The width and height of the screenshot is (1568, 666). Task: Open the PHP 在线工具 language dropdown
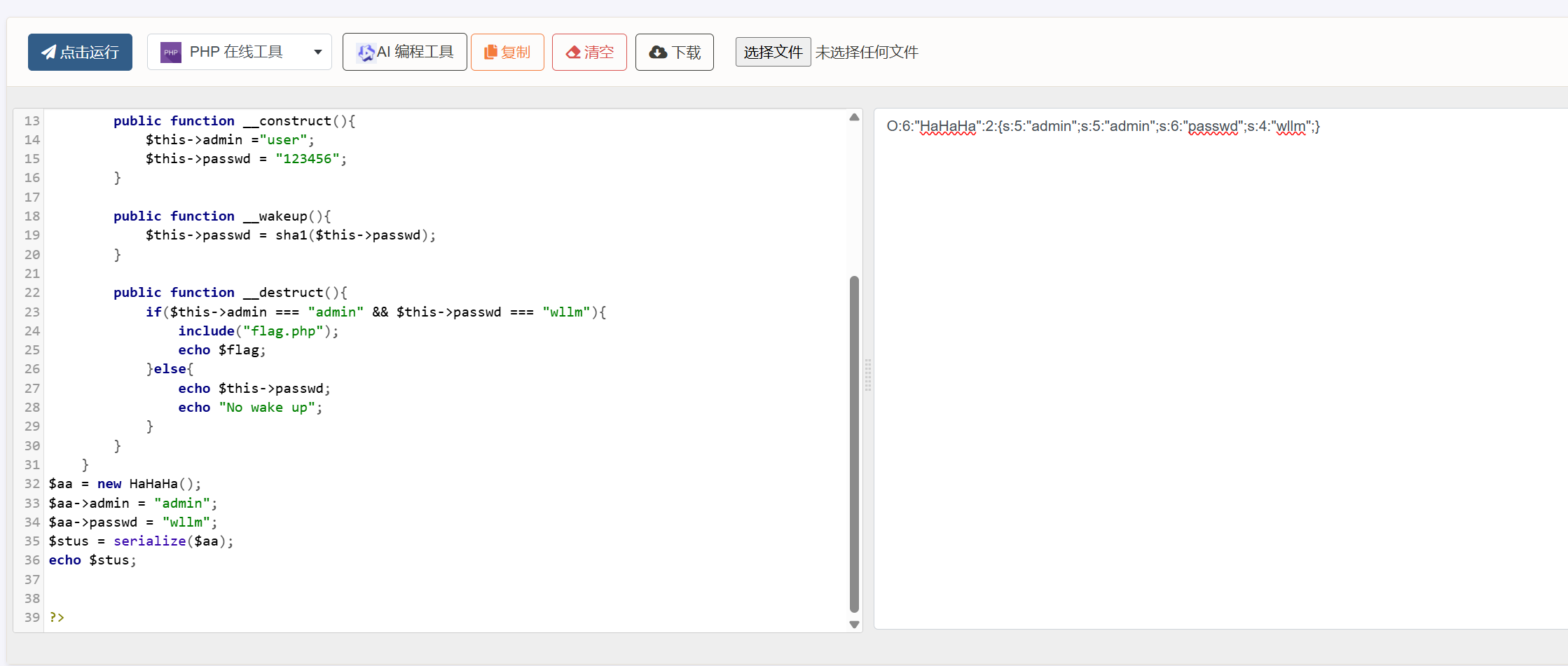[240, 52]
